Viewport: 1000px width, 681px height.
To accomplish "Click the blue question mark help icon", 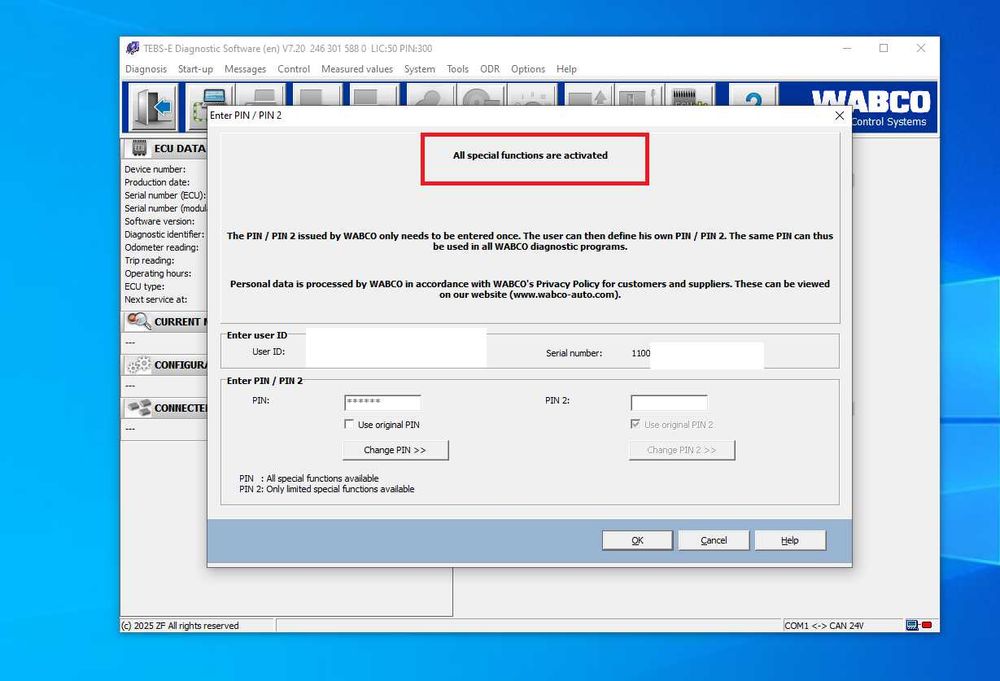I will pos(754,96).
